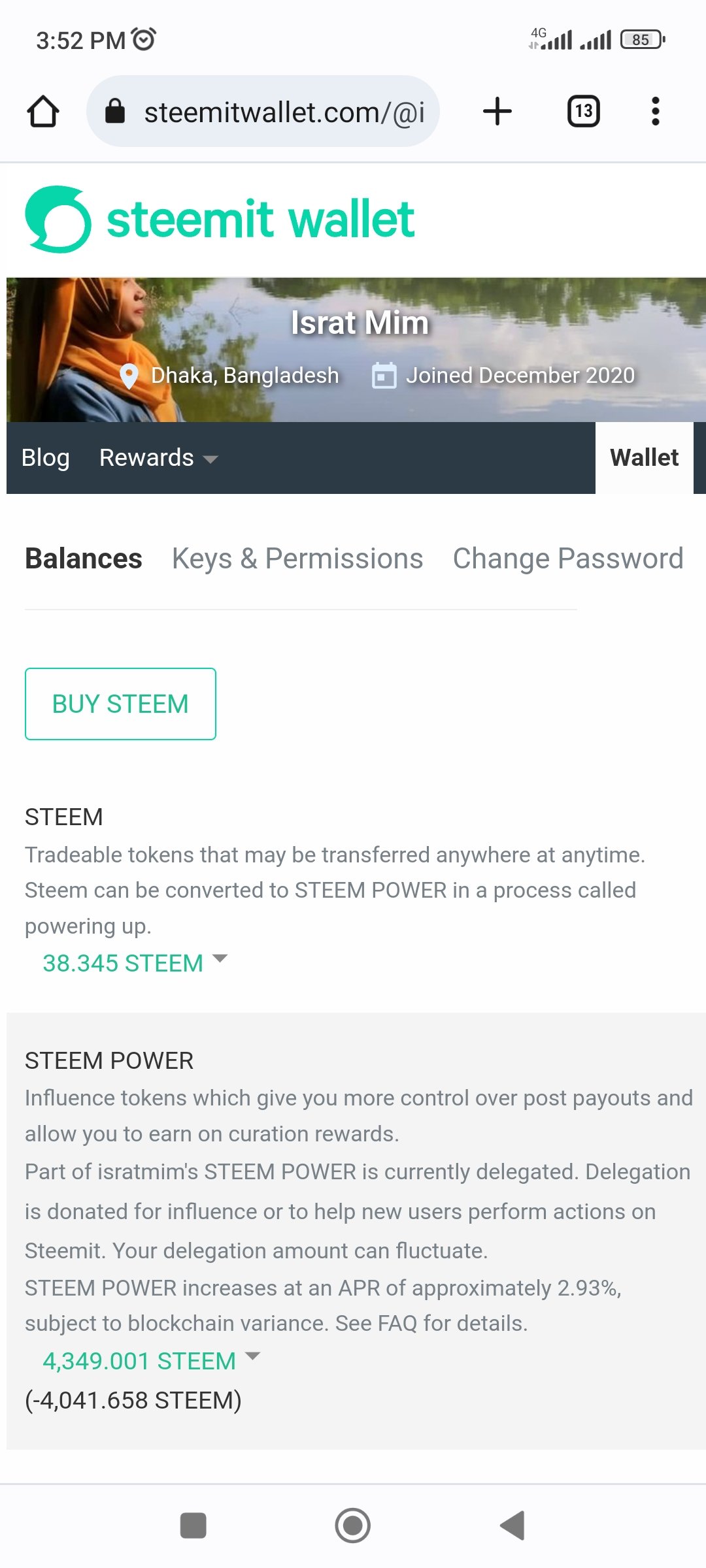Tap the Steemit wallet logo icon
706x1568 pixels.
[58, 220]
